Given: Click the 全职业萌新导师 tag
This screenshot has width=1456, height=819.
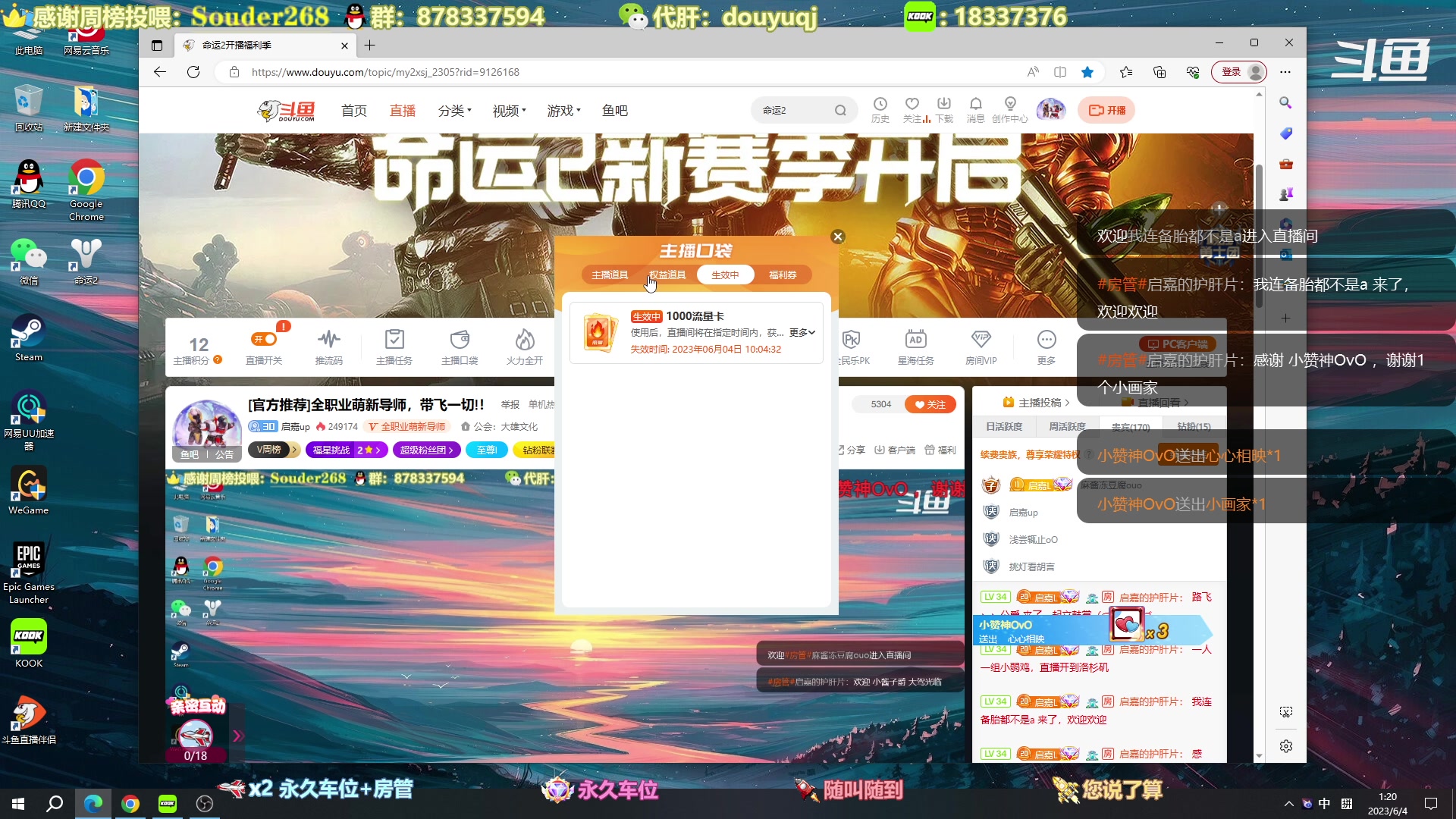Looking at the screenshot, I should coord(407,427).
